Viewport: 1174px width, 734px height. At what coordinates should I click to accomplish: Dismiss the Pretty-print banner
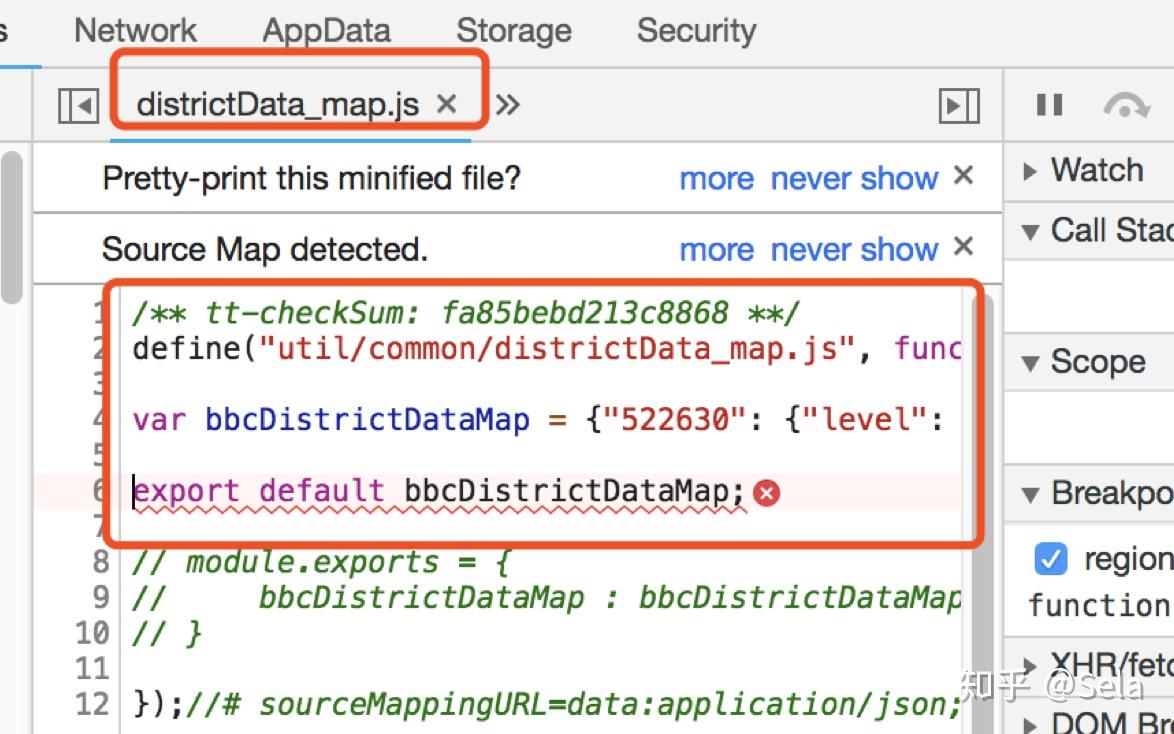(963, 176)
